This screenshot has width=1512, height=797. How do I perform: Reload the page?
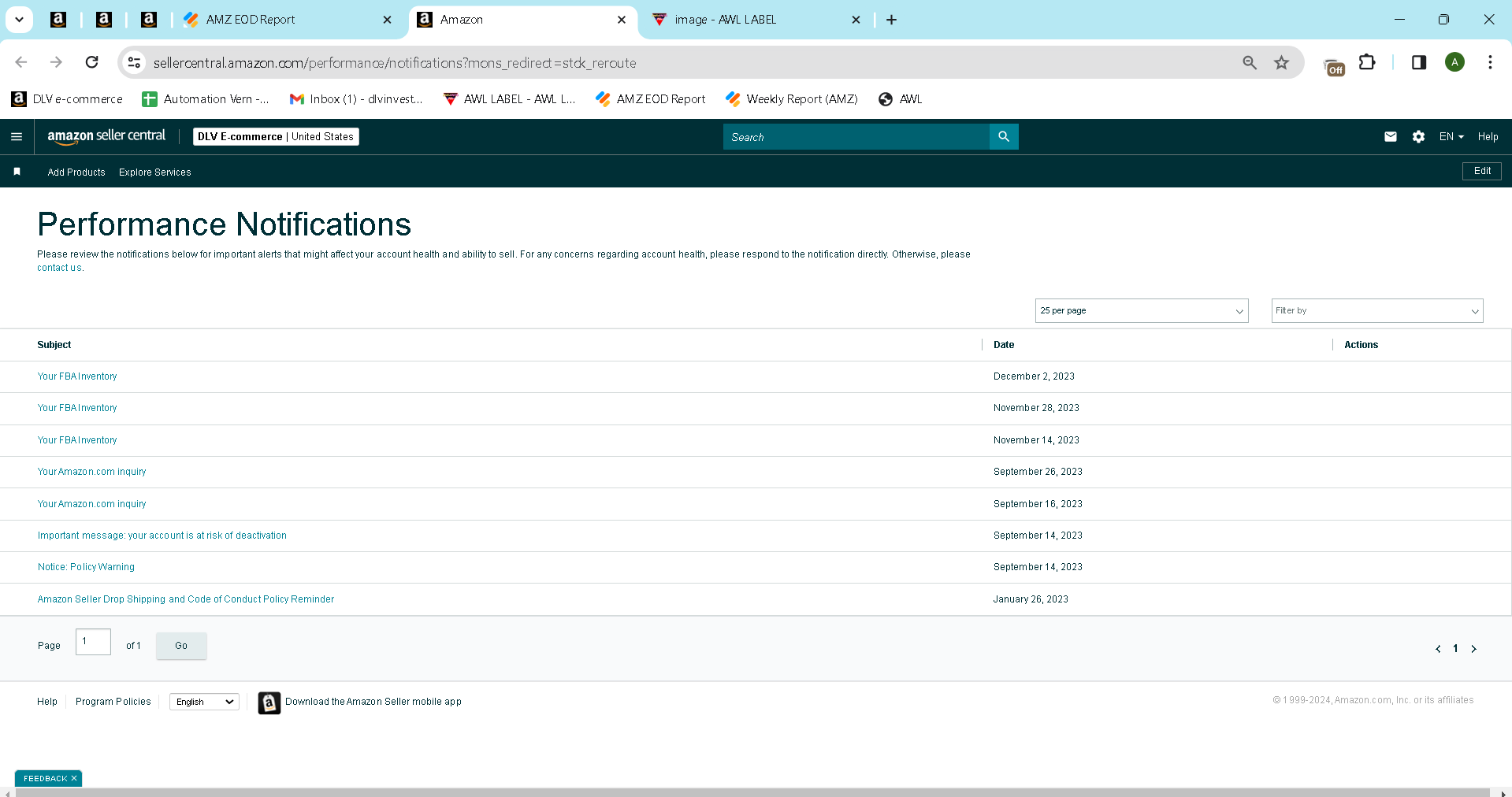click(92, 62)
